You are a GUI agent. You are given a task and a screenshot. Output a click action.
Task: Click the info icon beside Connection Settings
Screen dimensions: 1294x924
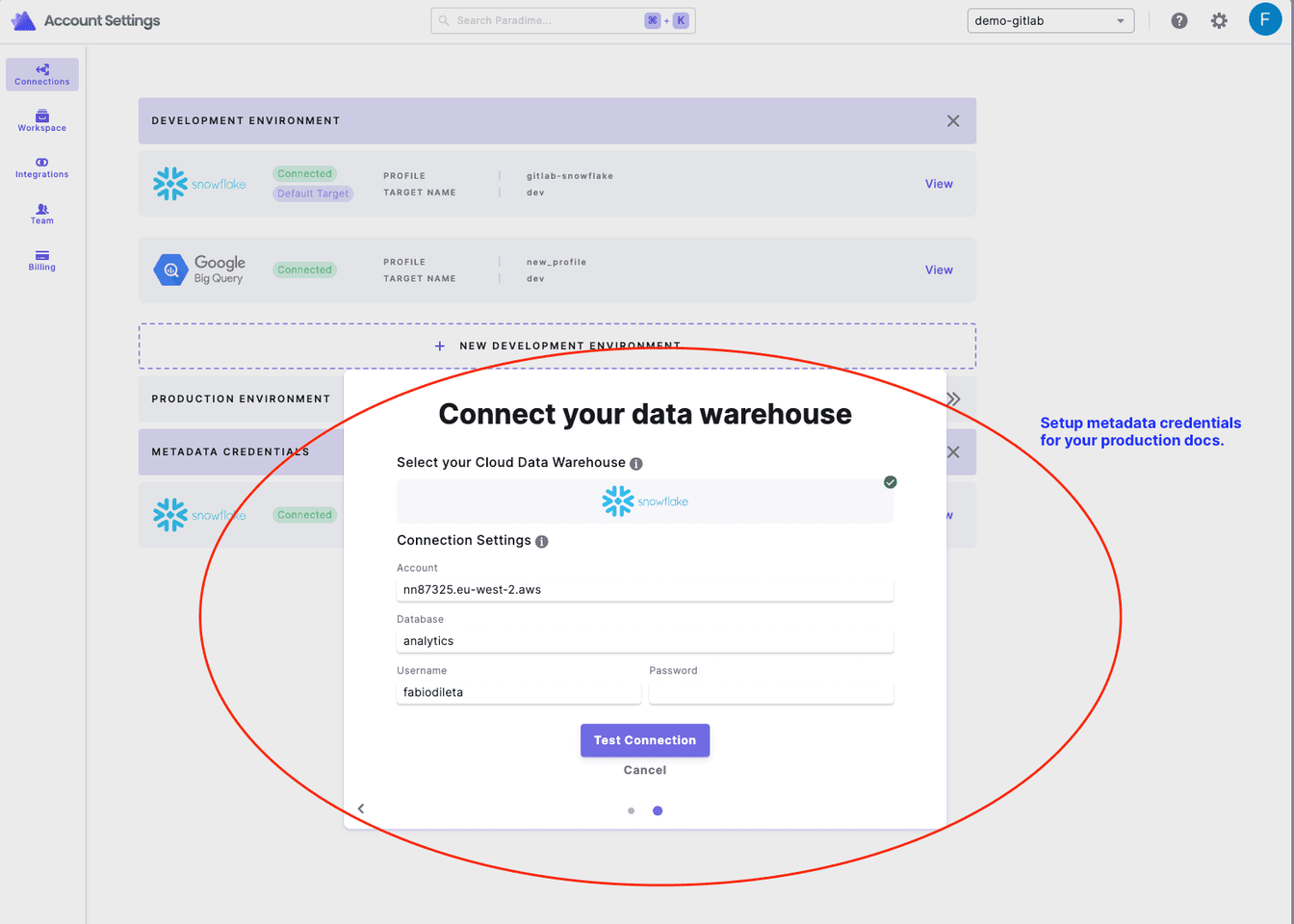[x=542, y=542]
